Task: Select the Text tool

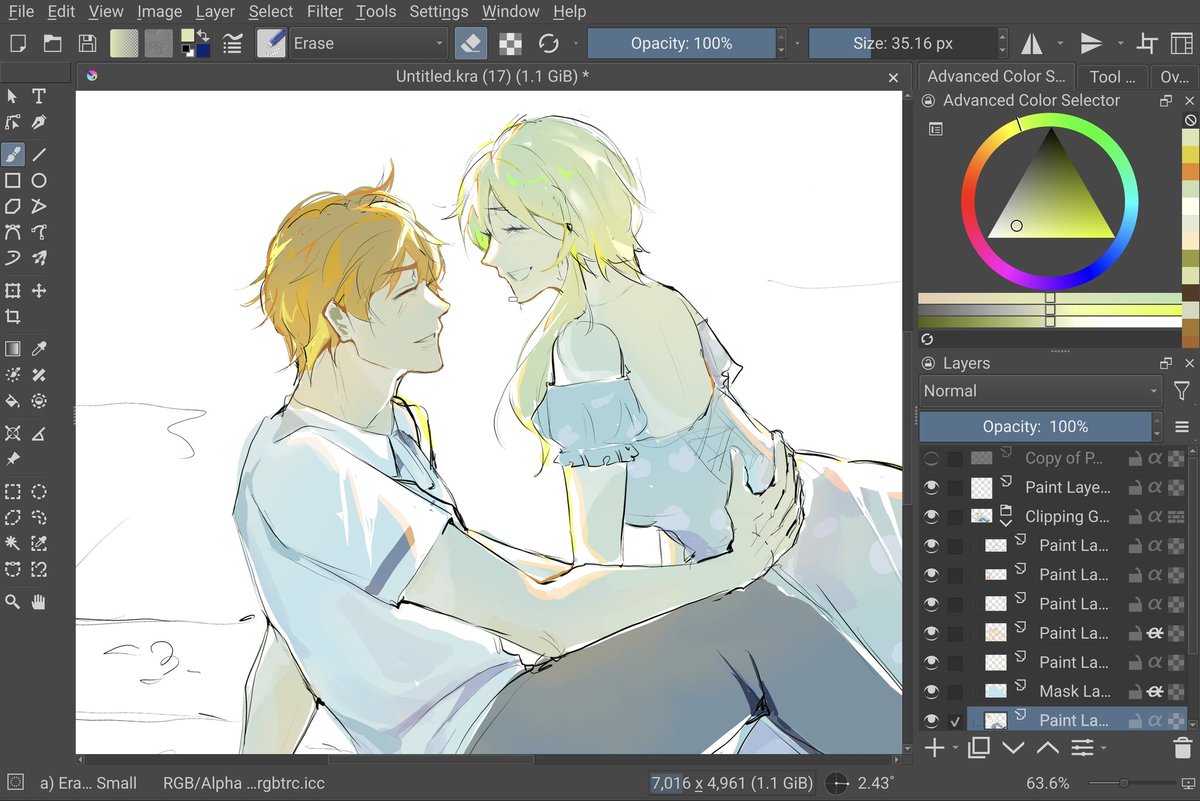Action: coord(39,95)
